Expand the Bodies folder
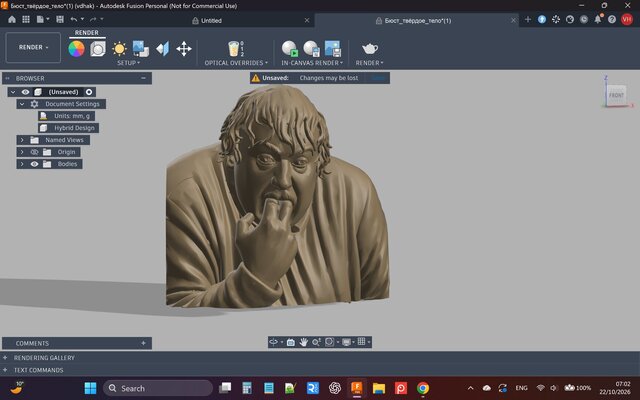The width and height of the screenshot is (640, 400). point(22,164)
